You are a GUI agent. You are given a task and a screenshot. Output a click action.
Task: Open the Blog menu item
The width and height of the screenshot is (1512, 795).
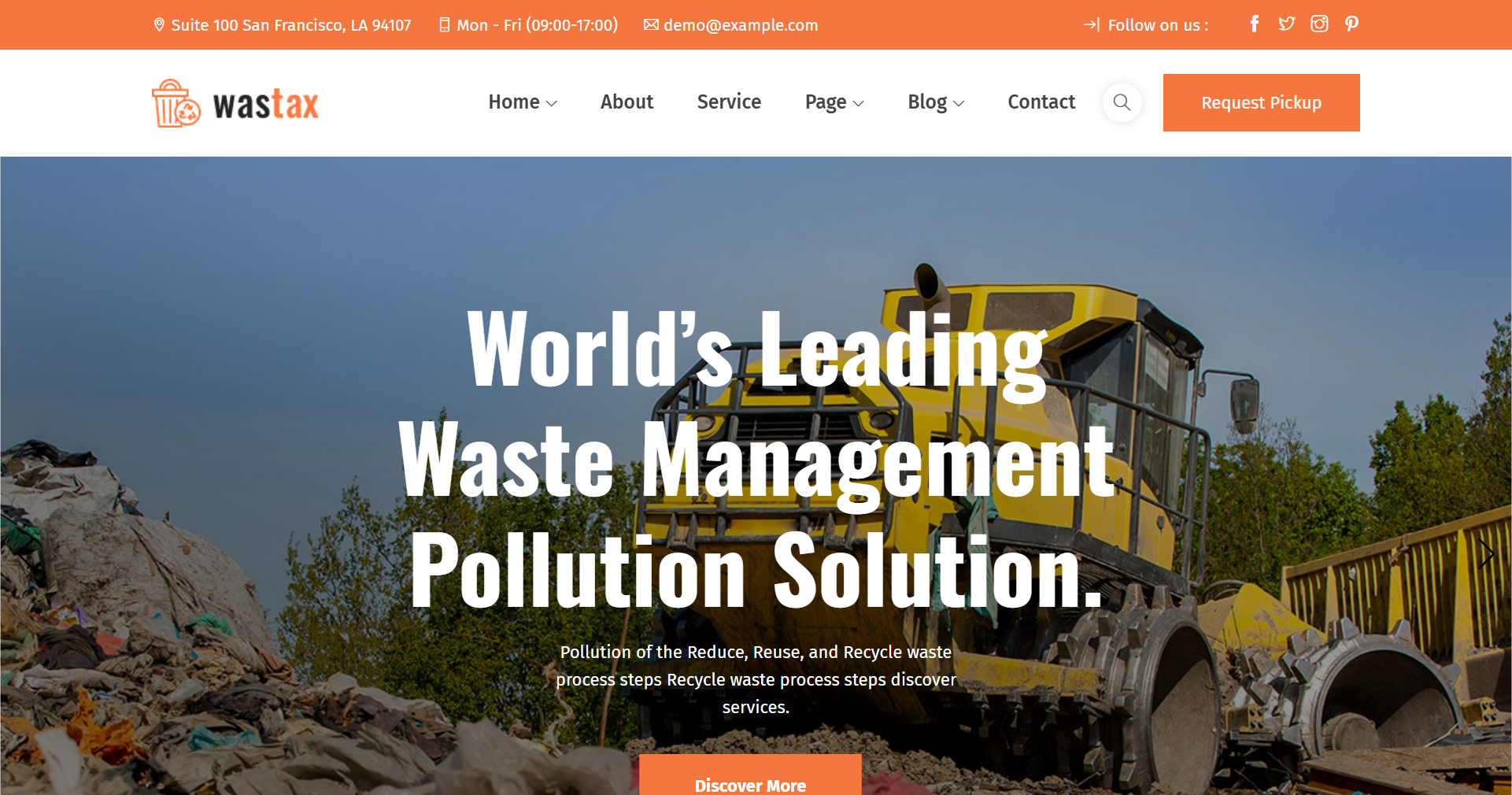tap(927, 102)
